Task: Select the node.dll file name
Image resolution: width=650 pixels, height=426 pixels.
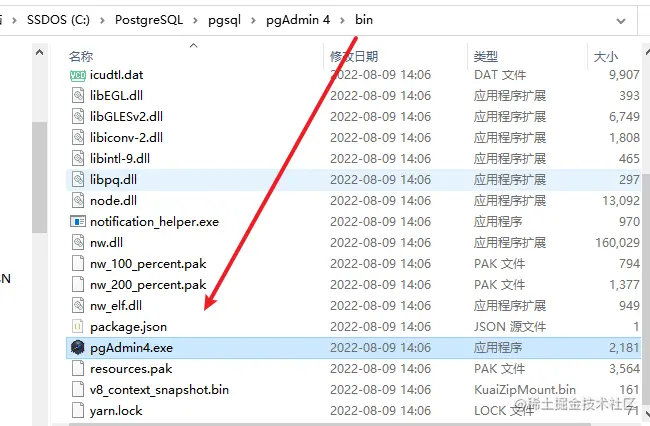Action: tap(113, 201)
